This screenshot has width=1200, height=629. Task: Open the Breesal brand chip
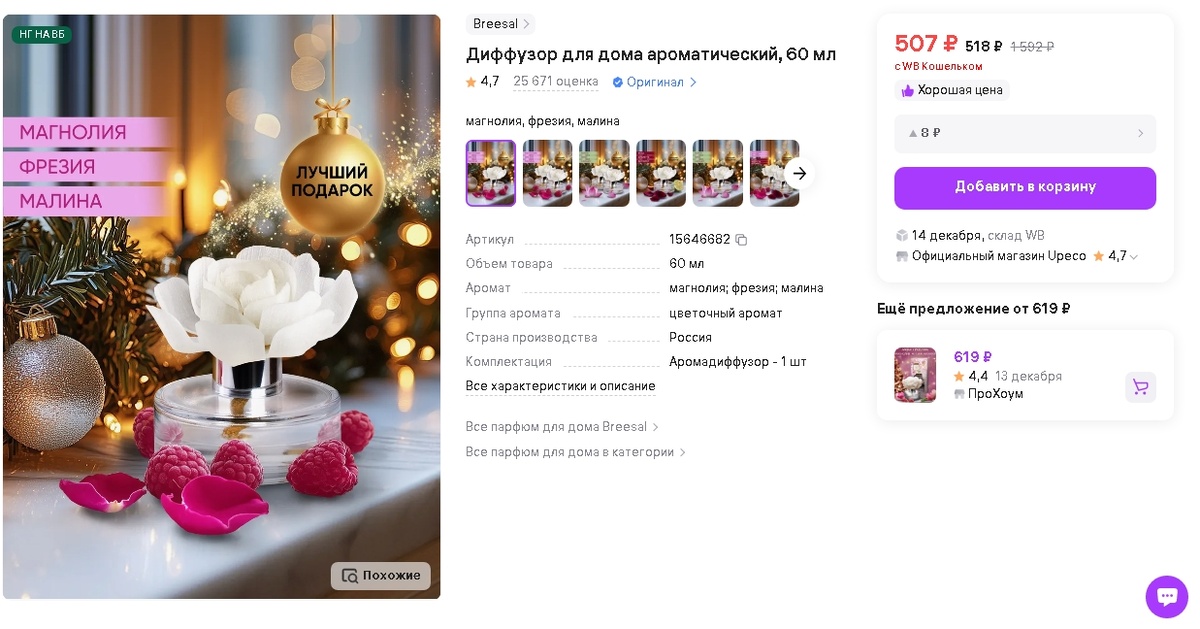pyautogui.click(x=501, y=24)
